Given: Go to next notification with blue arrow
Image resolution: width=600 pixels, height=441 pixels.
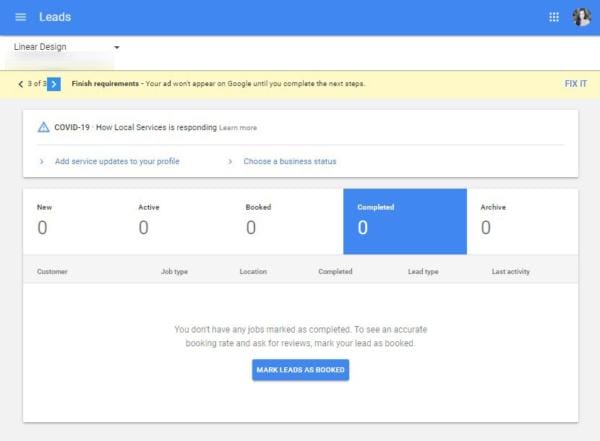Looking at the screenshot, I should tap(54, 84).
